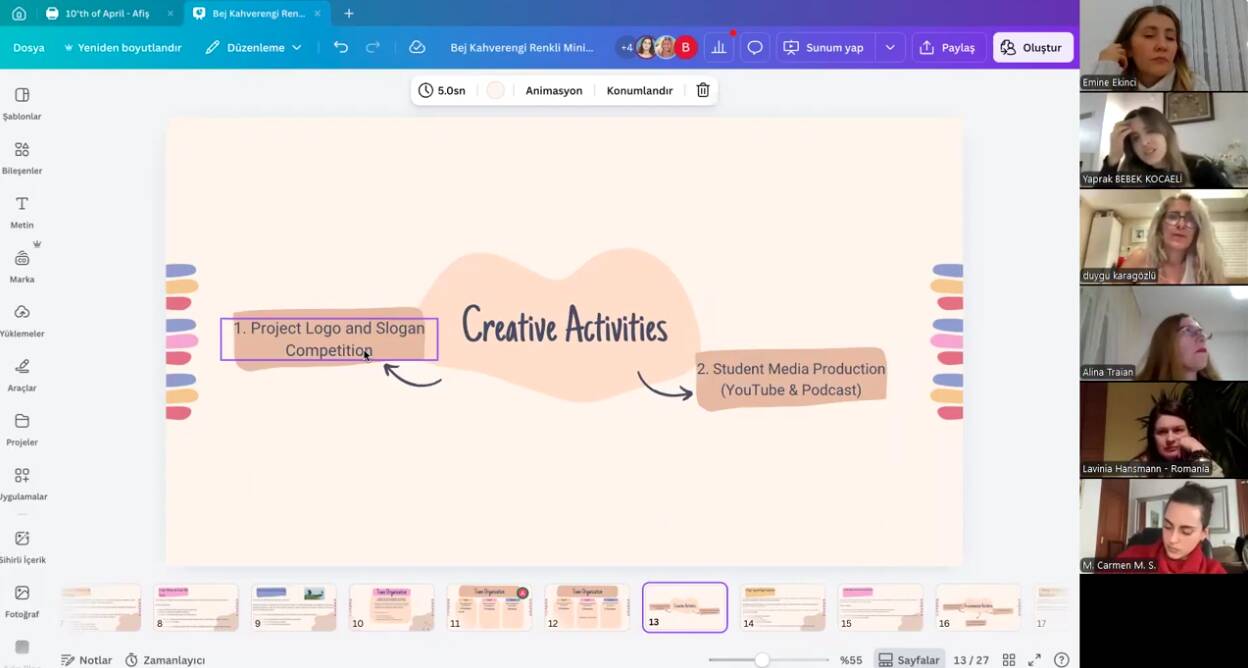Open the %55 zoom level menu
This screenshot has height=668, width=1248.
coord(850,660)
